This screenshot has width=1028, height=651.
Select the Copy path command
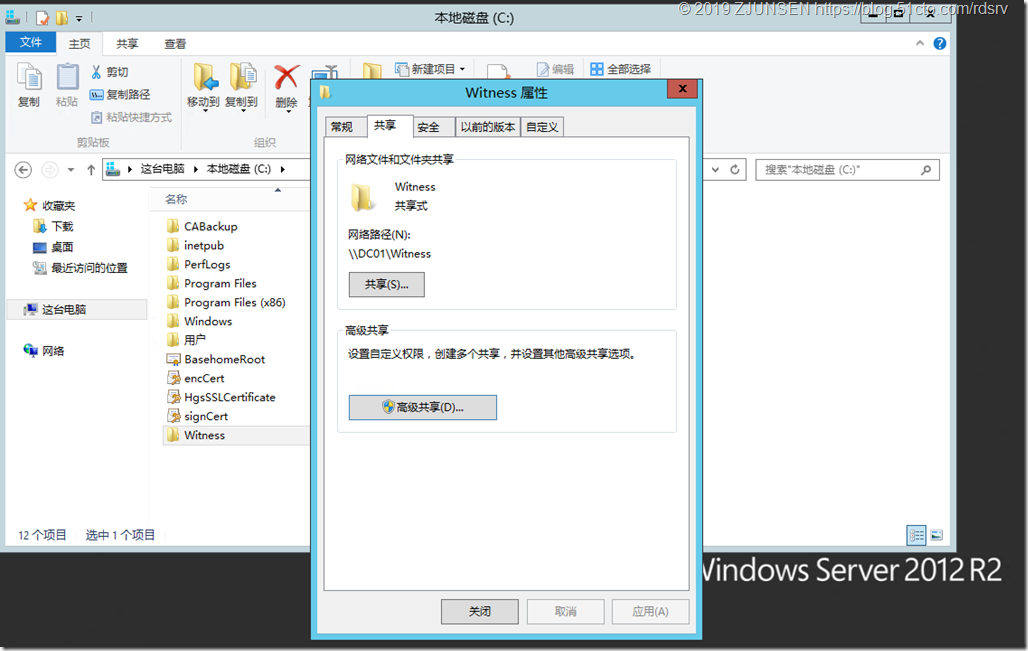[x=120, y=94]
